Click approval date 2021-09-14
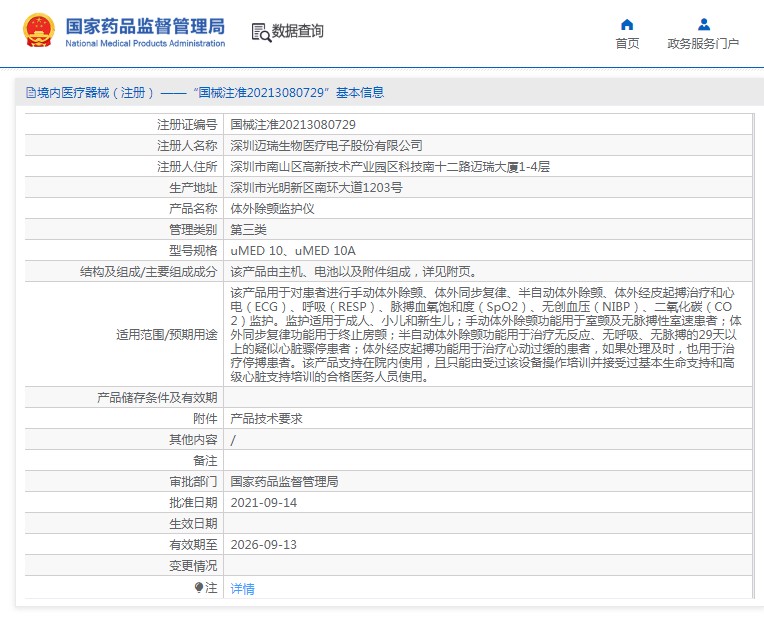The image size is (764, 619). 264,503
